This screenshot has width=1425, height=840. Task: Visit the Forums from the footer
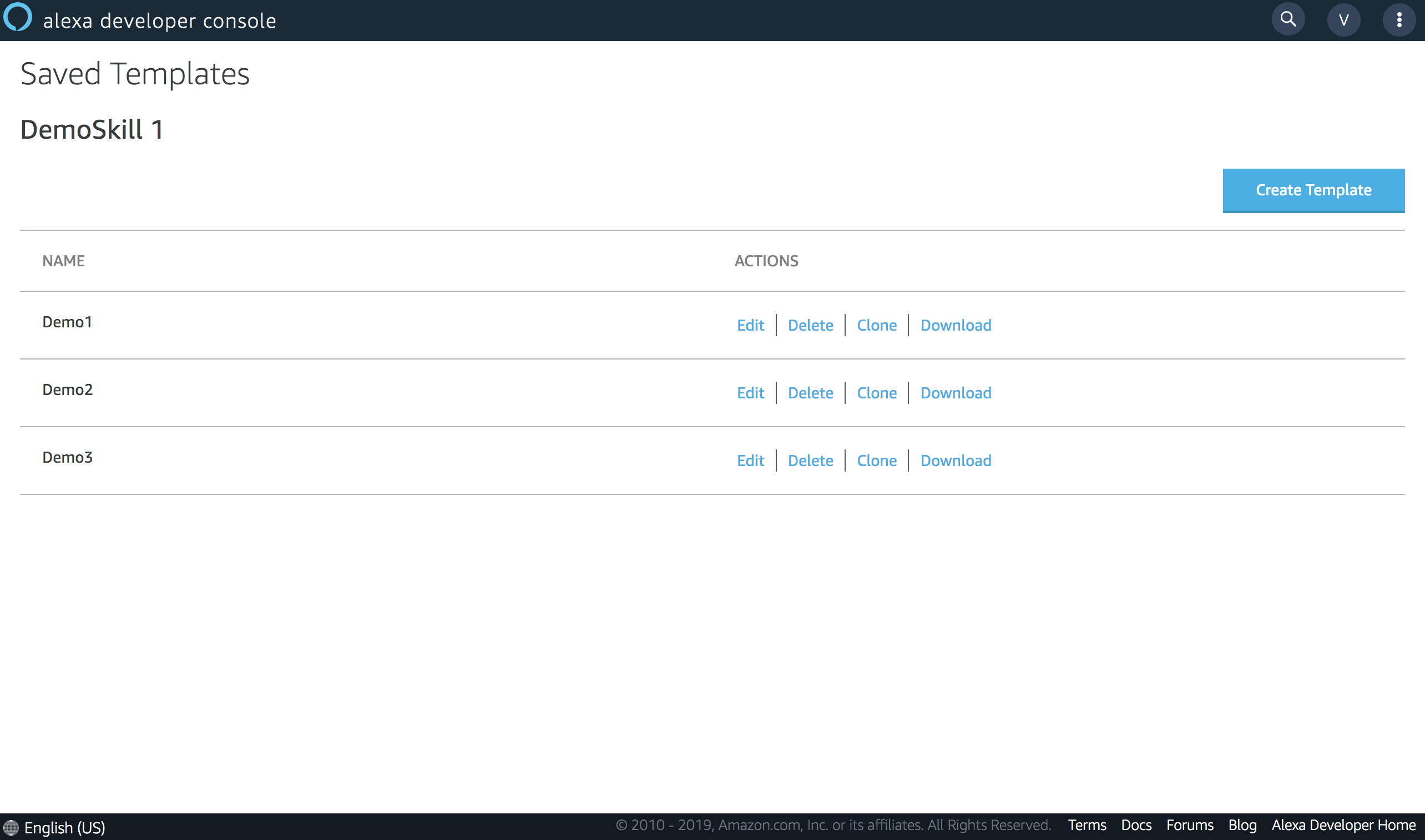click(1189, 825)
